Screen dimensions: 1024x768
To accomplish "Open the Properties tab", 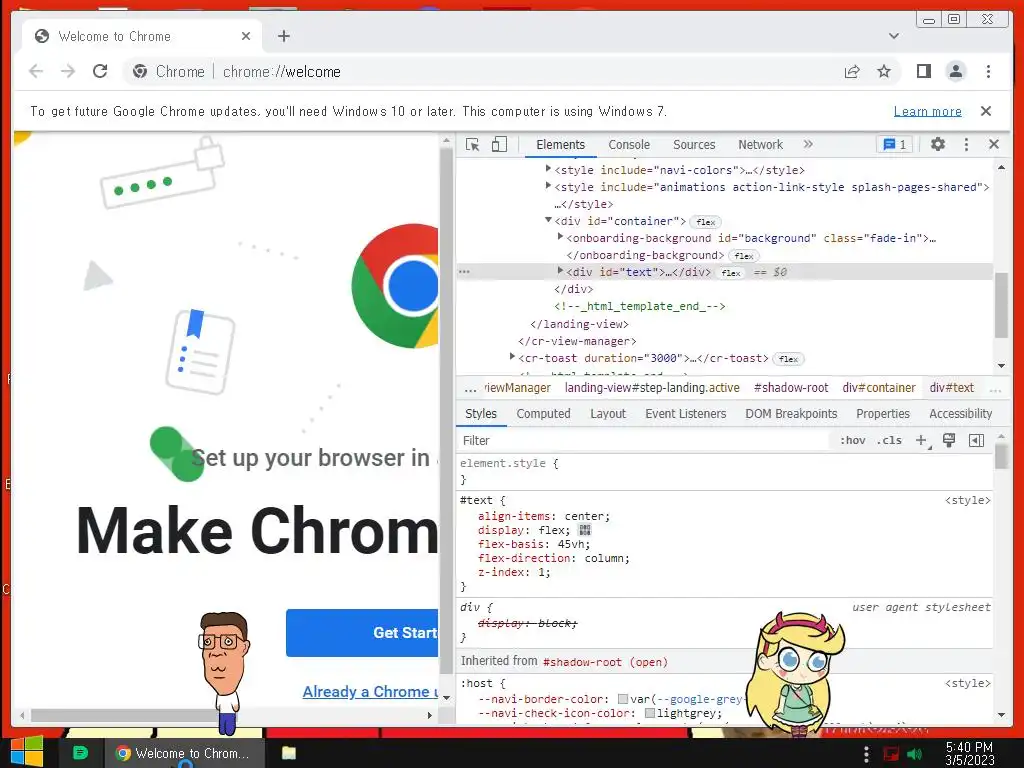I will coord(883,413).
